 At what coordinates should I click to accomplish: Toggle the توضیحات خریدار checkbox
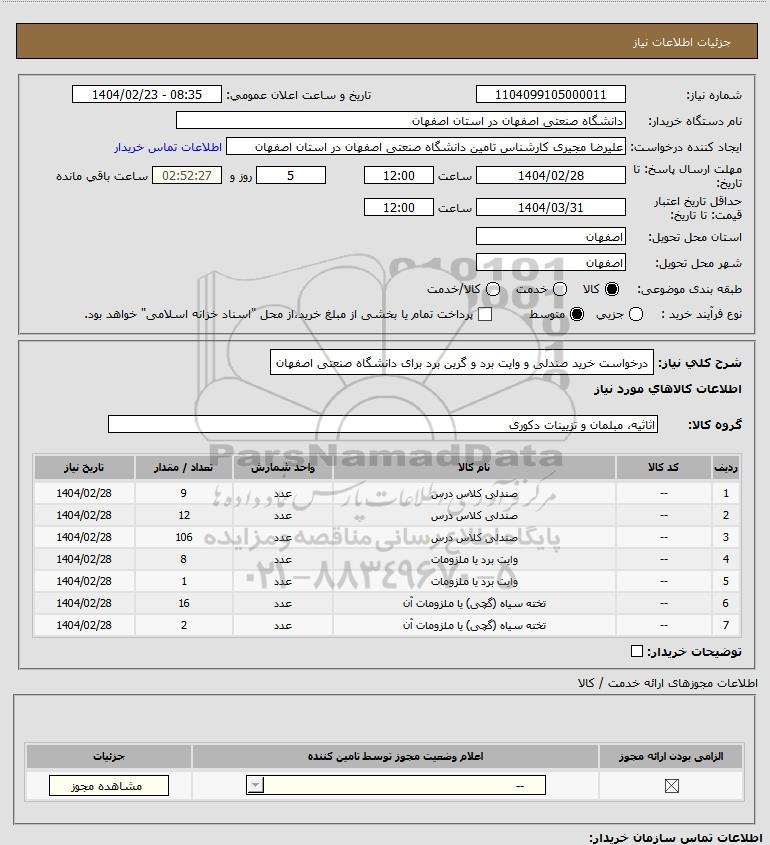coord(637,652)
